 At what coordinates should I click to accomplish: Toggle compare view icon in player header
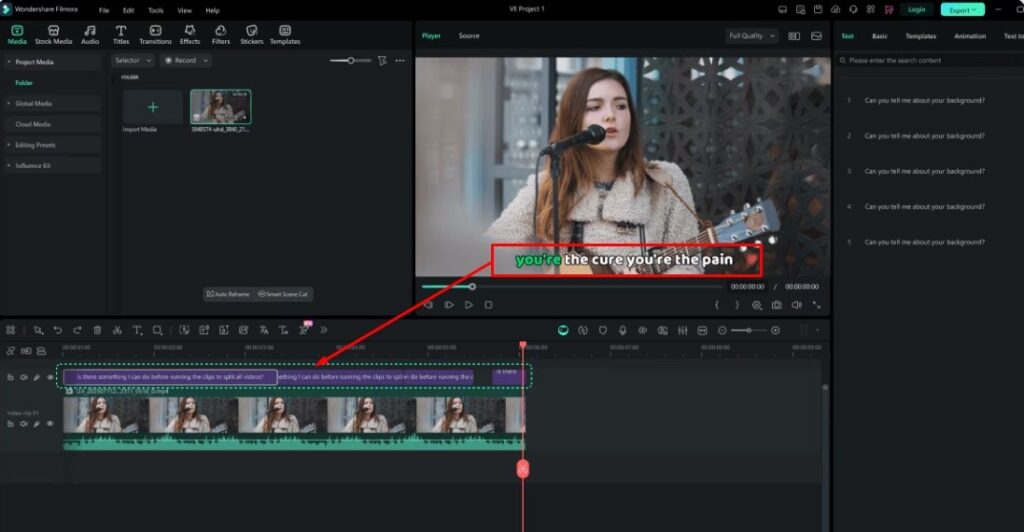[794, 36]
